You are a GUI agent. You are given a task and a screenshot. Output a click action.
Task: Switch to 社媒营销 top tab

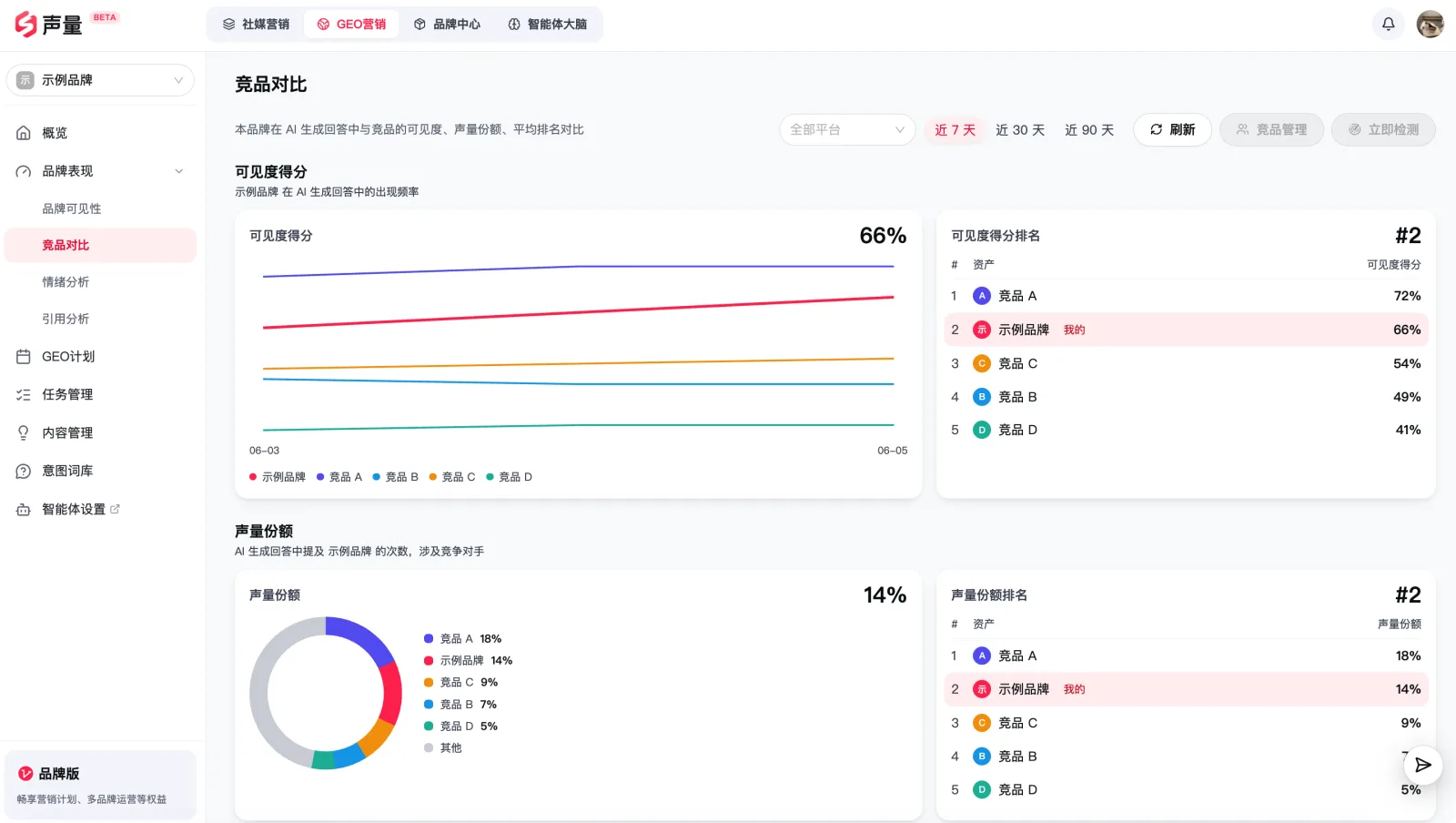click(256, 25)
